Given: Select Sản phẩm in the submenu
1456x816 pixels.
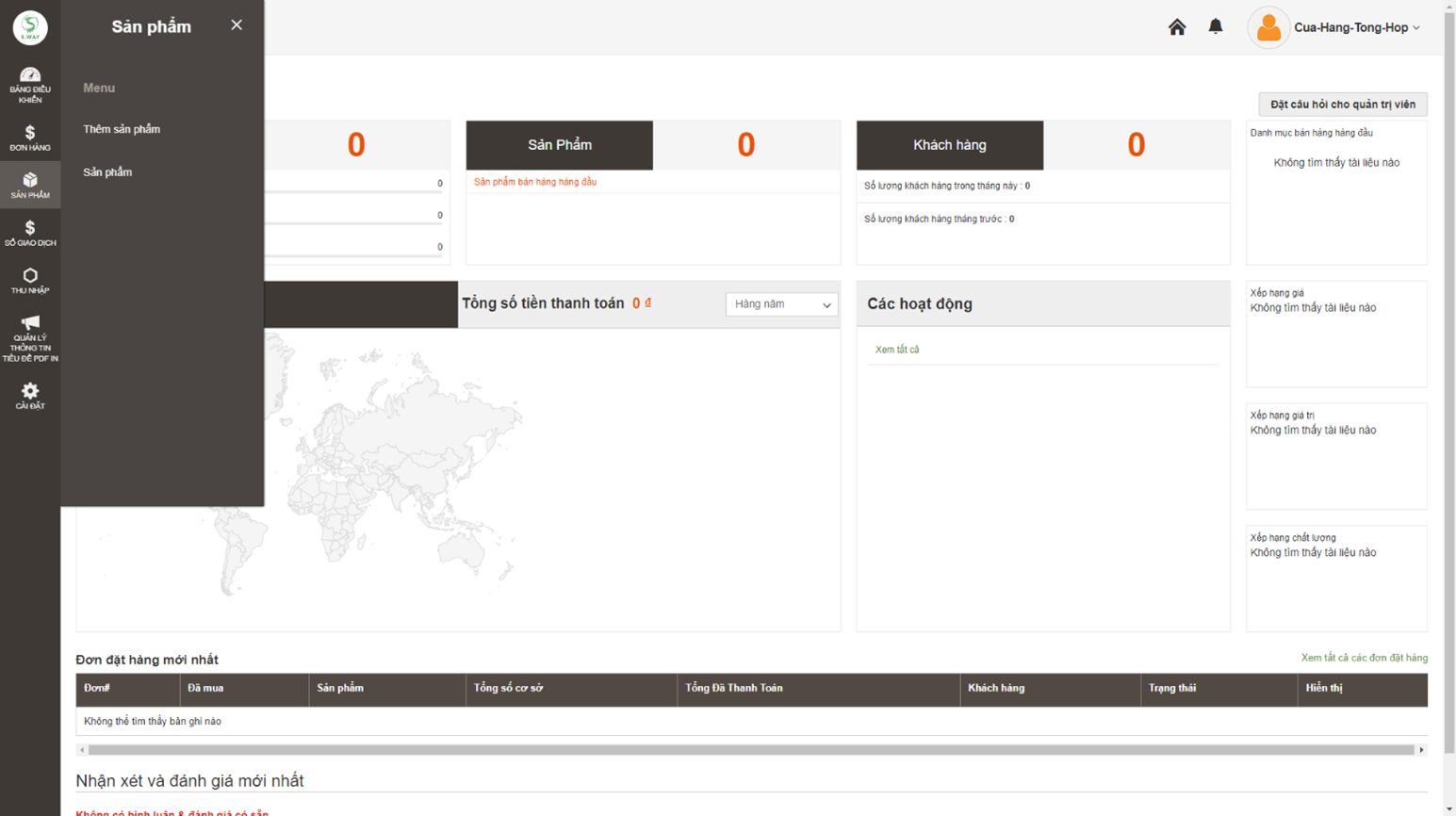Looking at the screenshot, I should (x=107, y=172).
